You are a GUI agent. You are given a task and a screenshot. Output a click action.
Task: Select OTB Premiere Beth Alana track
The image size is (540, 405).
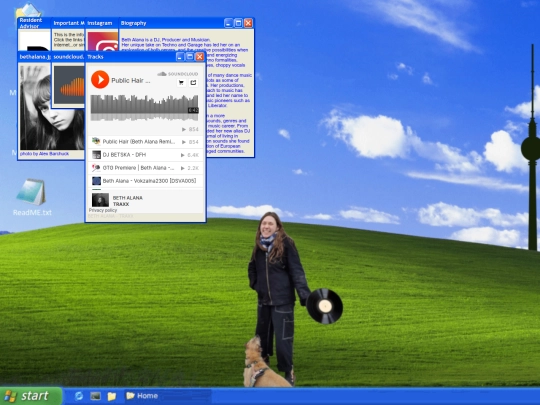[x=145, y=168]
